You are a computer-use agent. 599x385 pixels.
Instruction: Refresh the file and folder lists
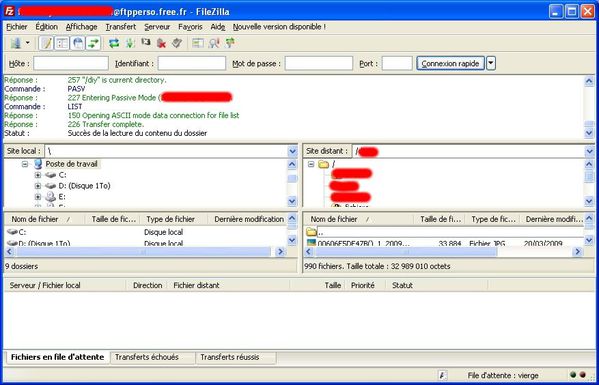[x=114, y=43]
